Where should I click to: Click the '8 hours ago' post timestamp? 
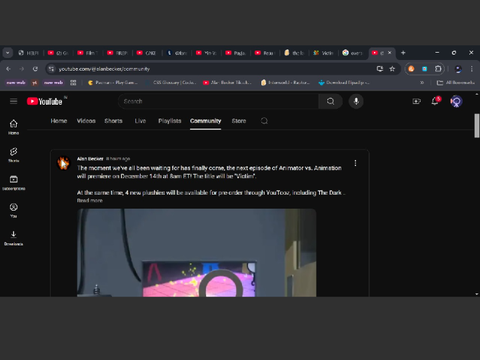(118, 159)
